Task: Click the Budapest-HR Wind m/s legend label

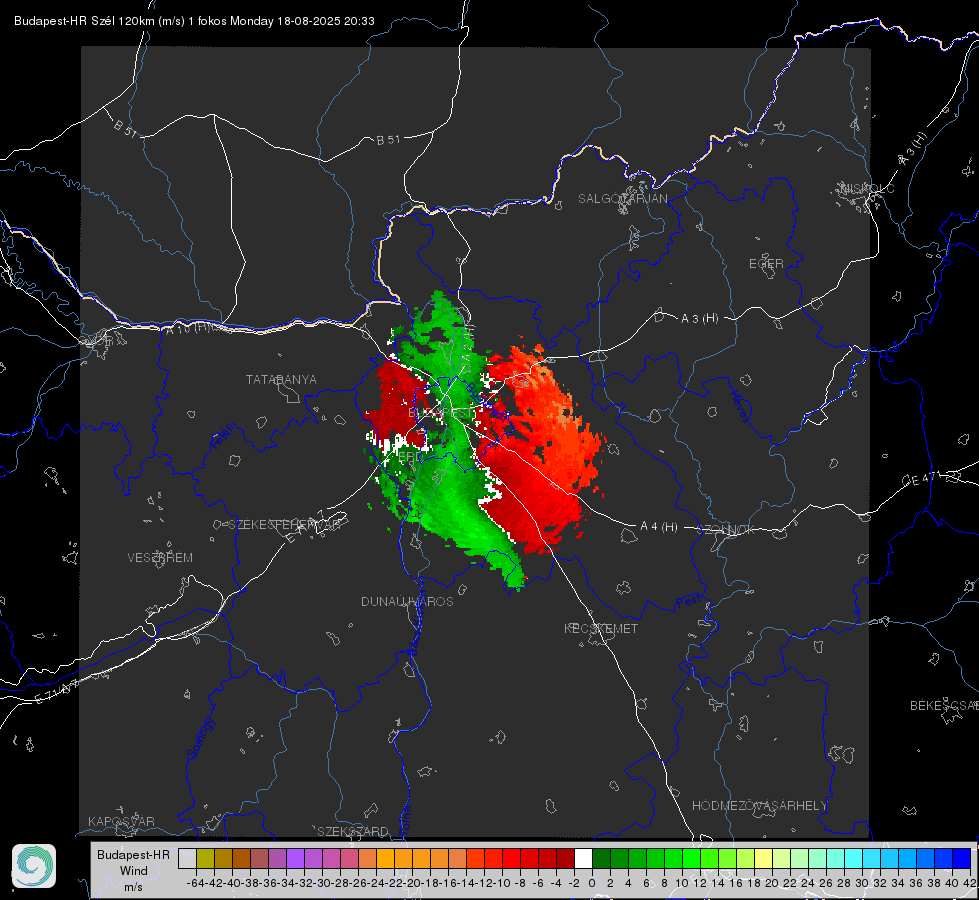Action: (x=133, y=871)
